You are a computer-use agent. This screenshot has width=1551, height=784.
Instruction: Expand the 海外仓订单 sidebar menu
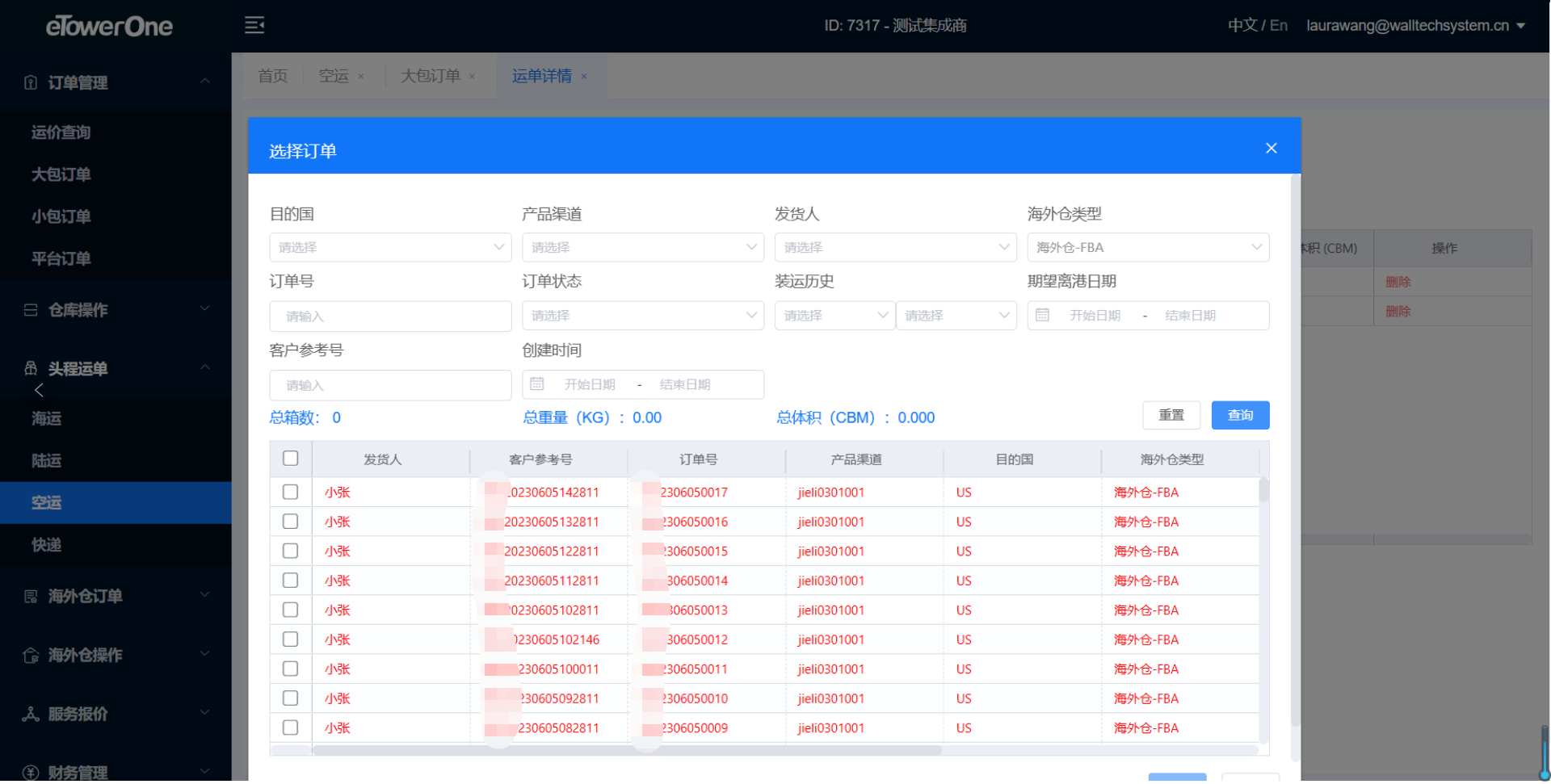pyautogui.click(x=205, y=595)
